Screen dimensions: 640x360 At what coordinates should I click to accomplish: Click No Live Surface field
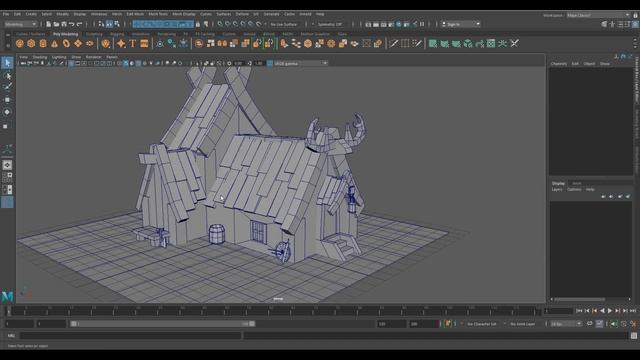coord(284,24)
